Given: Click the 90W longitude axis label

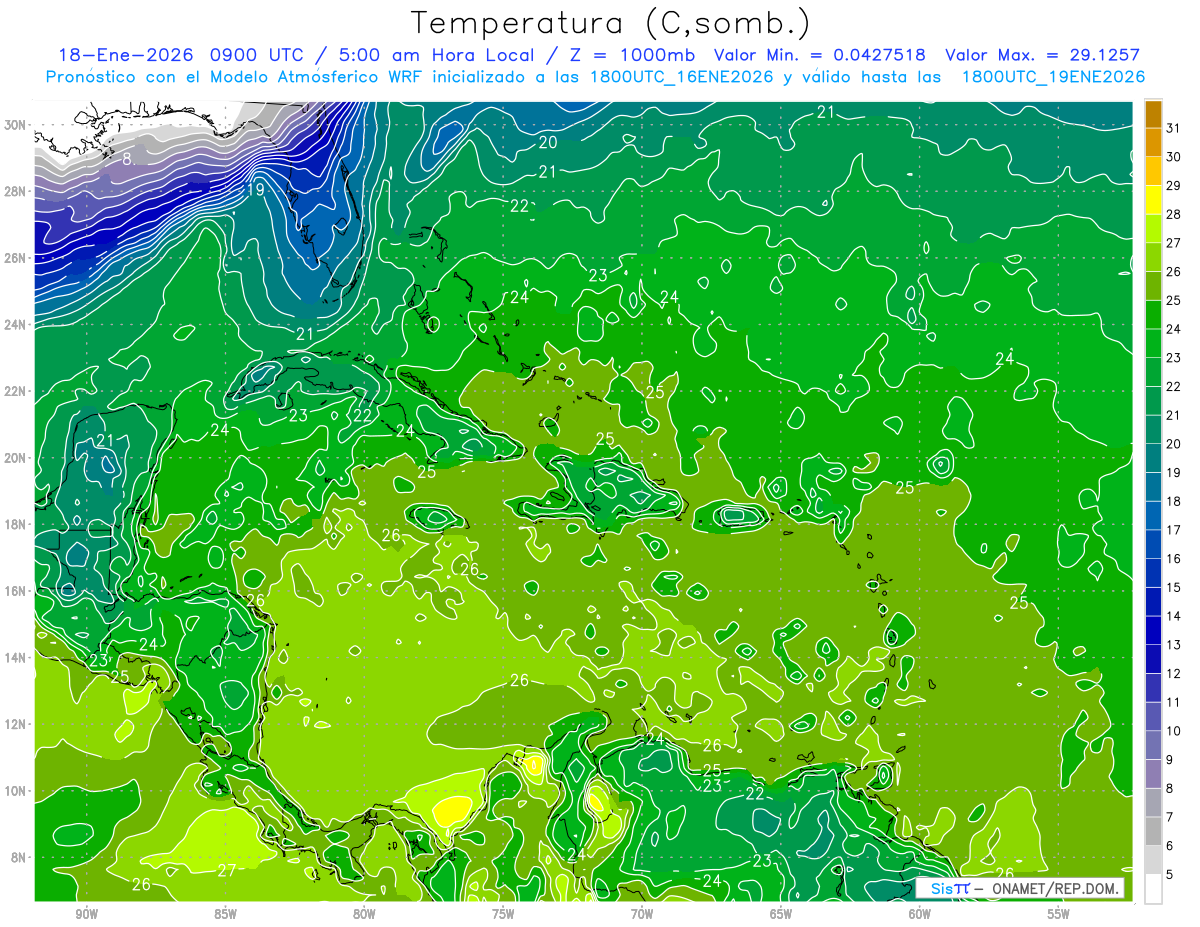Looking at the screenshot, I should pyautogui.click(x=87, y=913).
